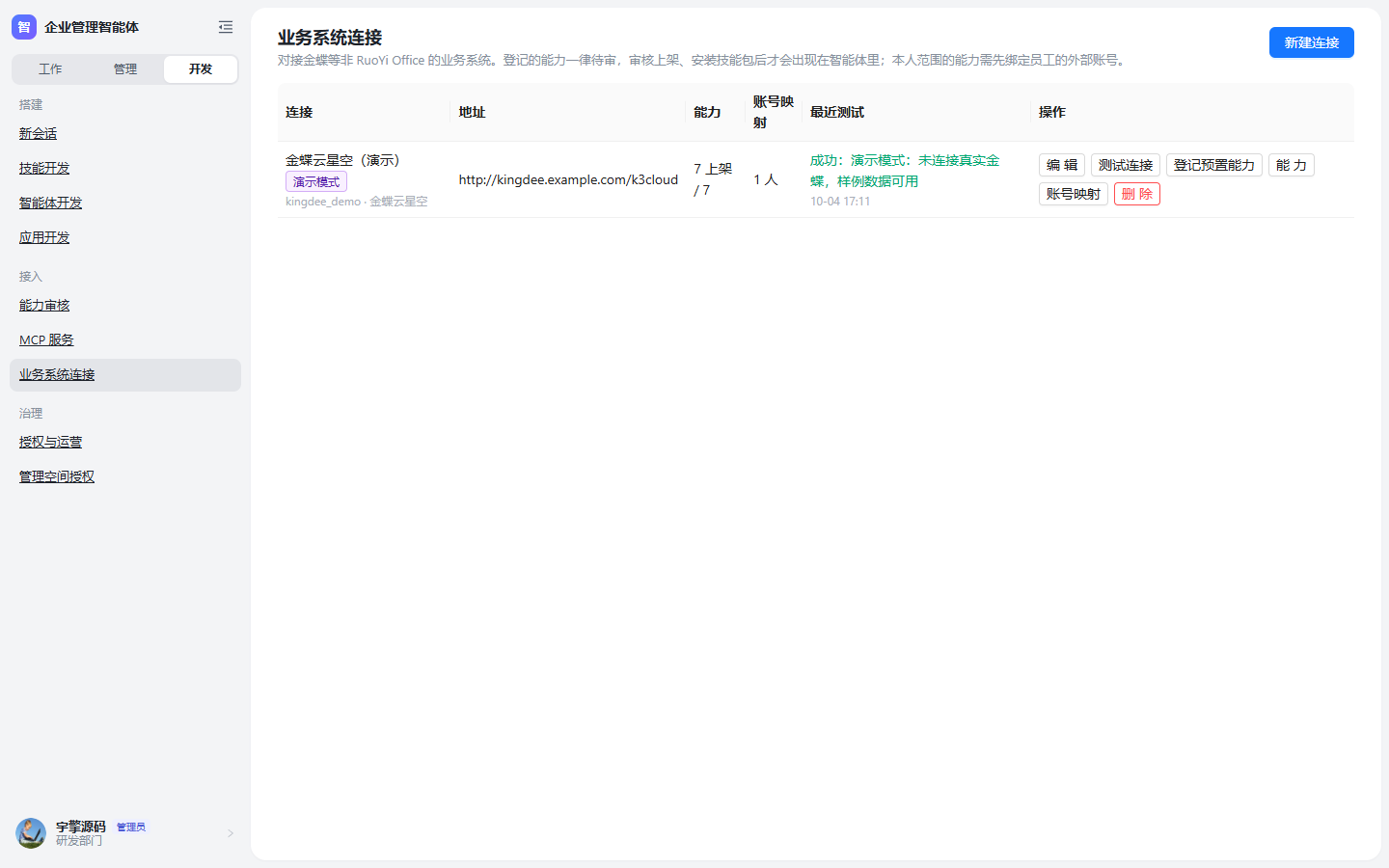
Task: Click the kingdee_demo · 金蝶云星空 subtitle
Action: tap(357, 202)
